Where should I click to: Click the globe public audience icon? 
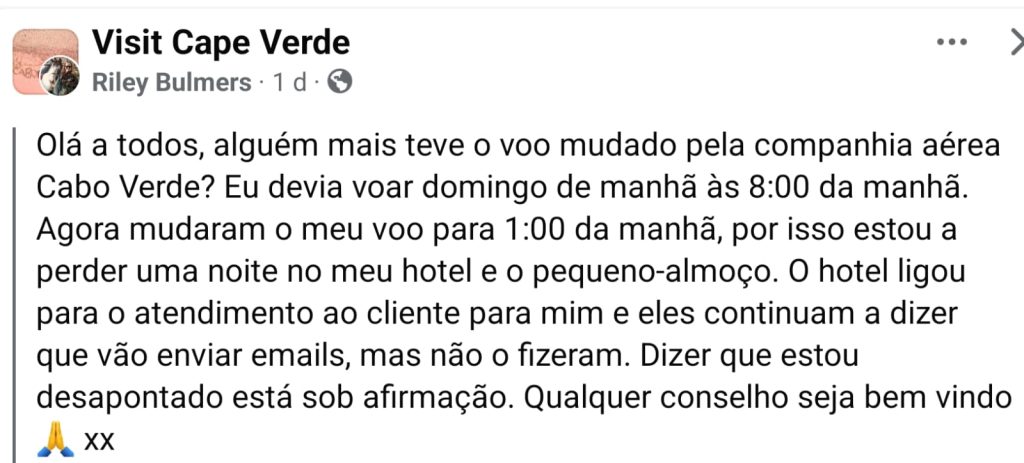pyautogui.click(x=340, y=82)
